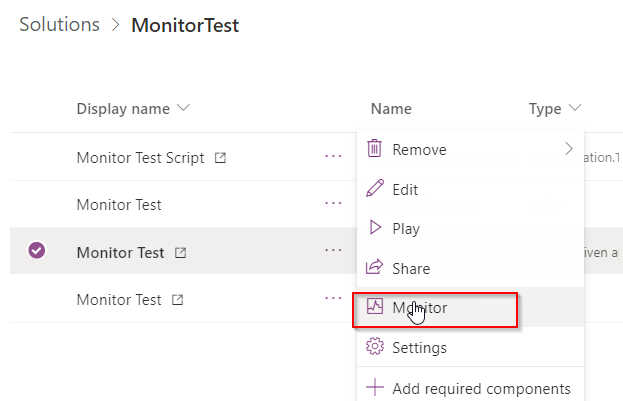Image resolution: width=623 pixels, height=401 pixels.
Task: Click the Monitor chart icon
Action: (375, 306)
